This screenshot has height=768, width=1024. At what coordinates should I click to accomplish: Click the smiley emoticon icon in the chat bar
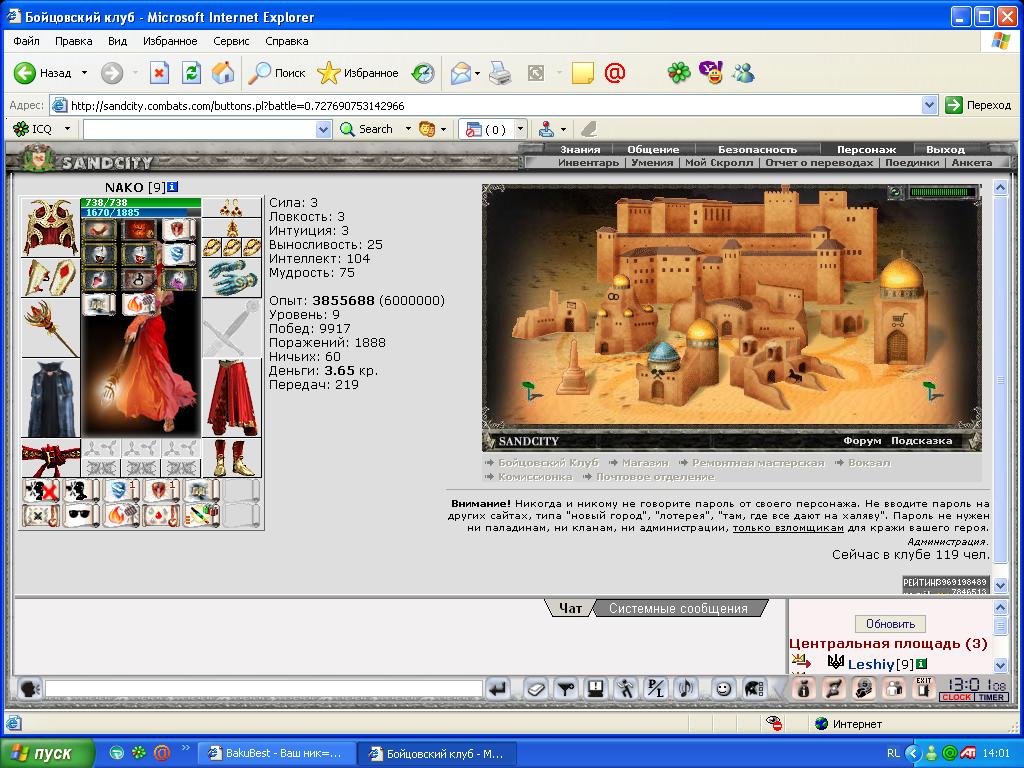[x=723, y=689]
